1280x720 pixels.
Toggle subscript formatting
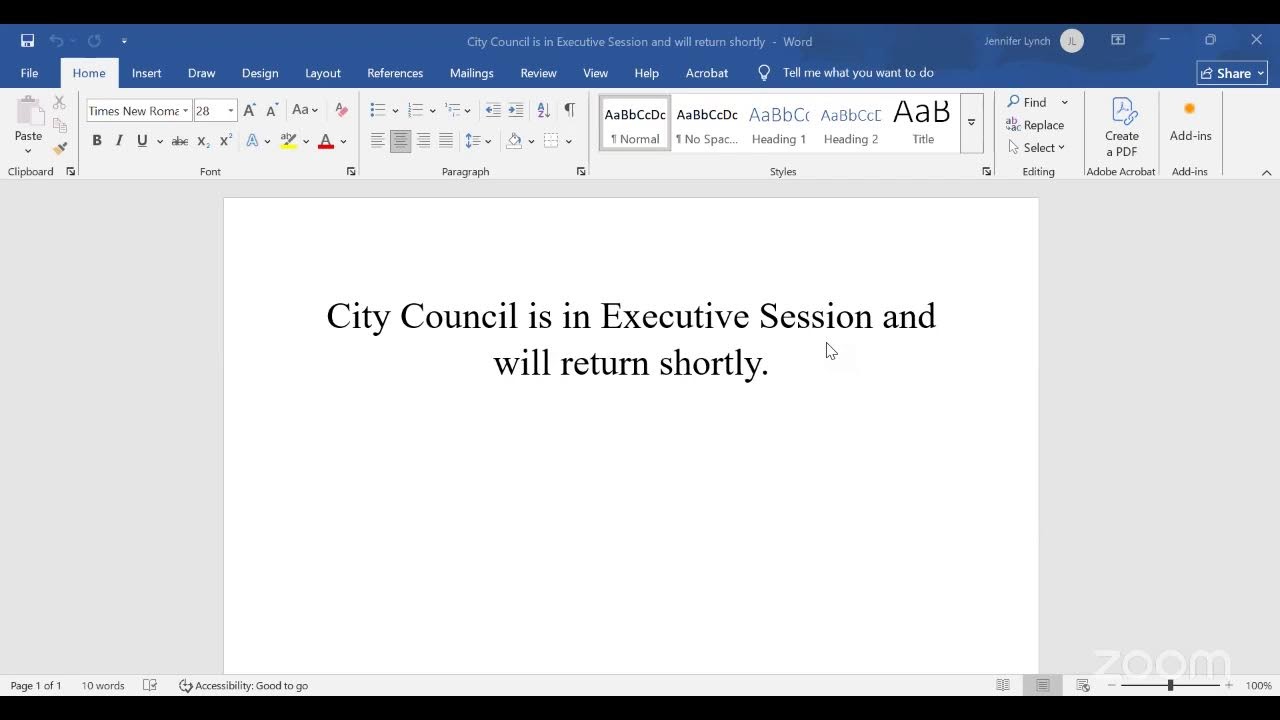(x=203, y=141)
